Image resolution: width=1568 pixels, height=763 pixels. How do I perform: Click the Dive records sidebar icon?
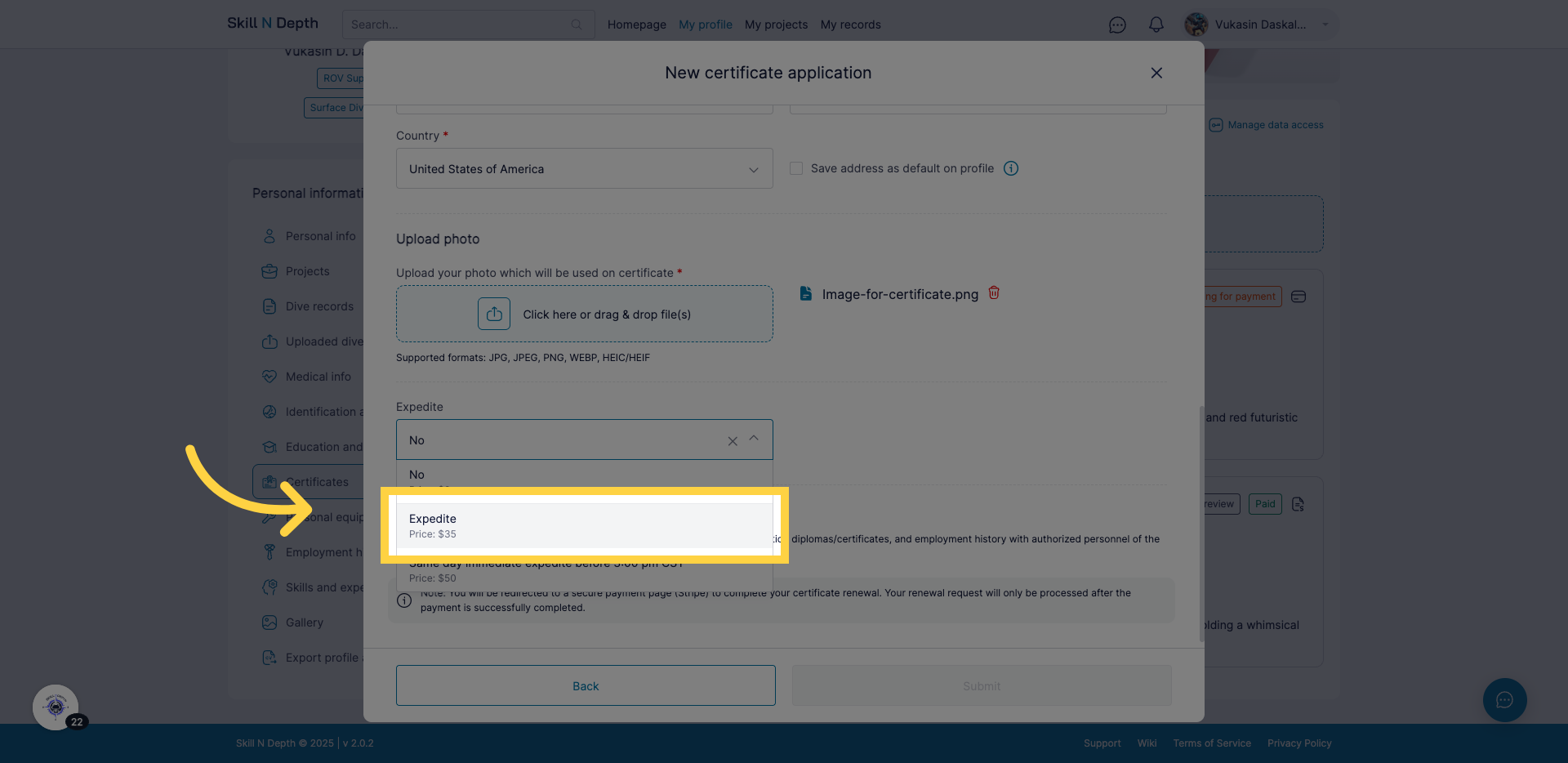click(269, 306)
